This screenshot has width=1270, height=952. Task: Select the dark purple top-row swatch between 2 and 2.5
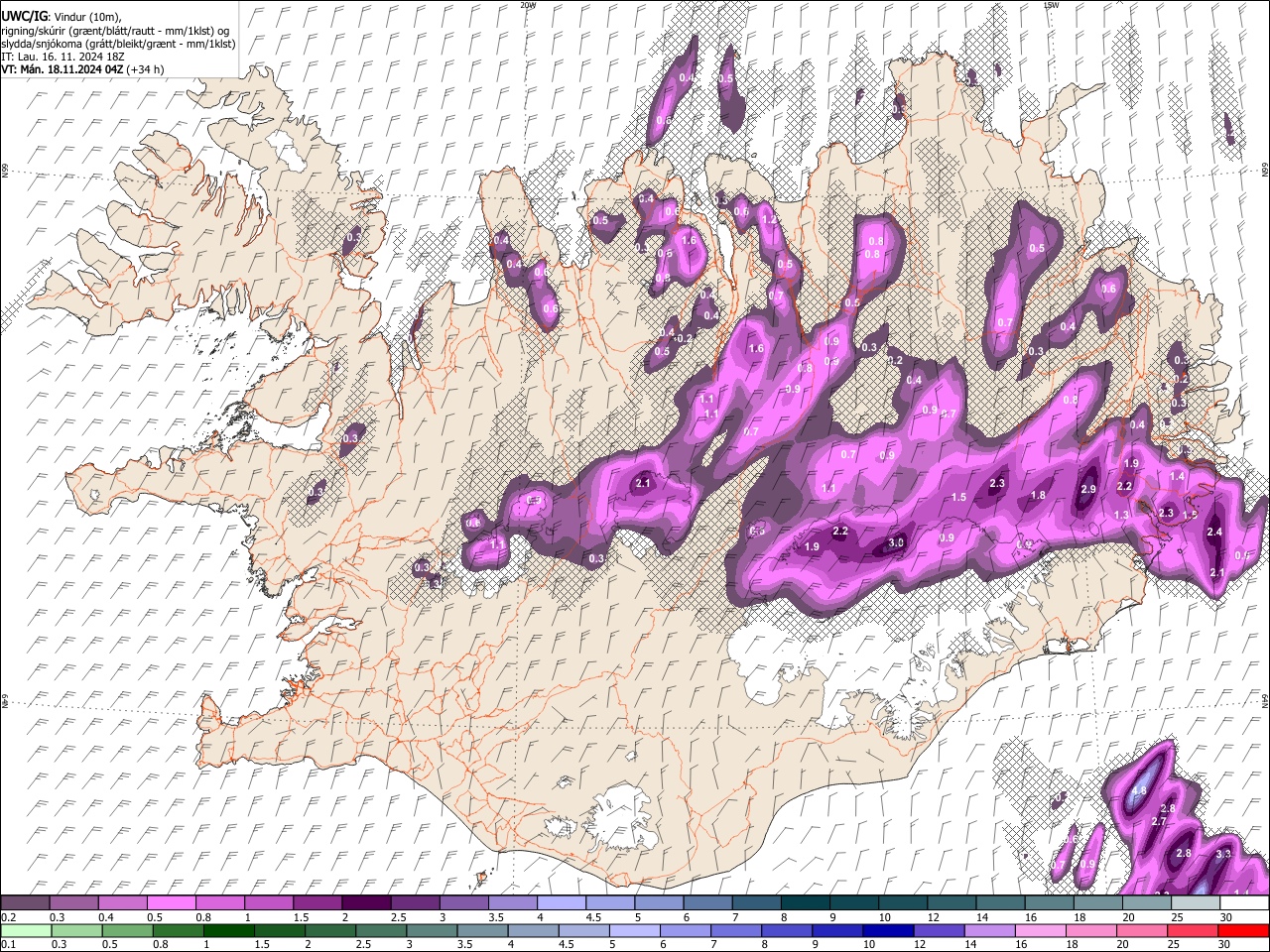(365, 903)
